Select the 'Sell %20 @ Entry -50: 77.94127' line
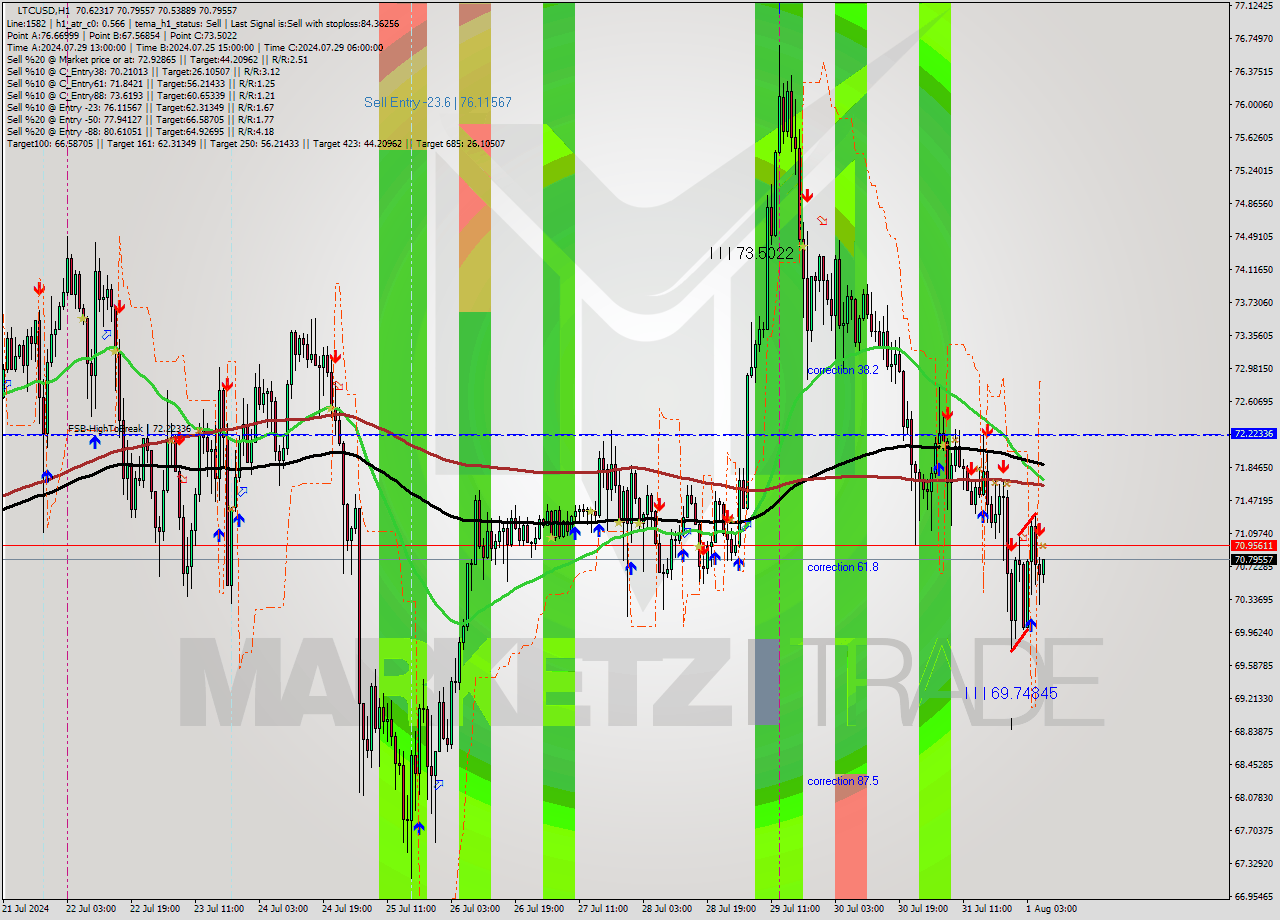 pyautogui.click(x=74, y=119)
